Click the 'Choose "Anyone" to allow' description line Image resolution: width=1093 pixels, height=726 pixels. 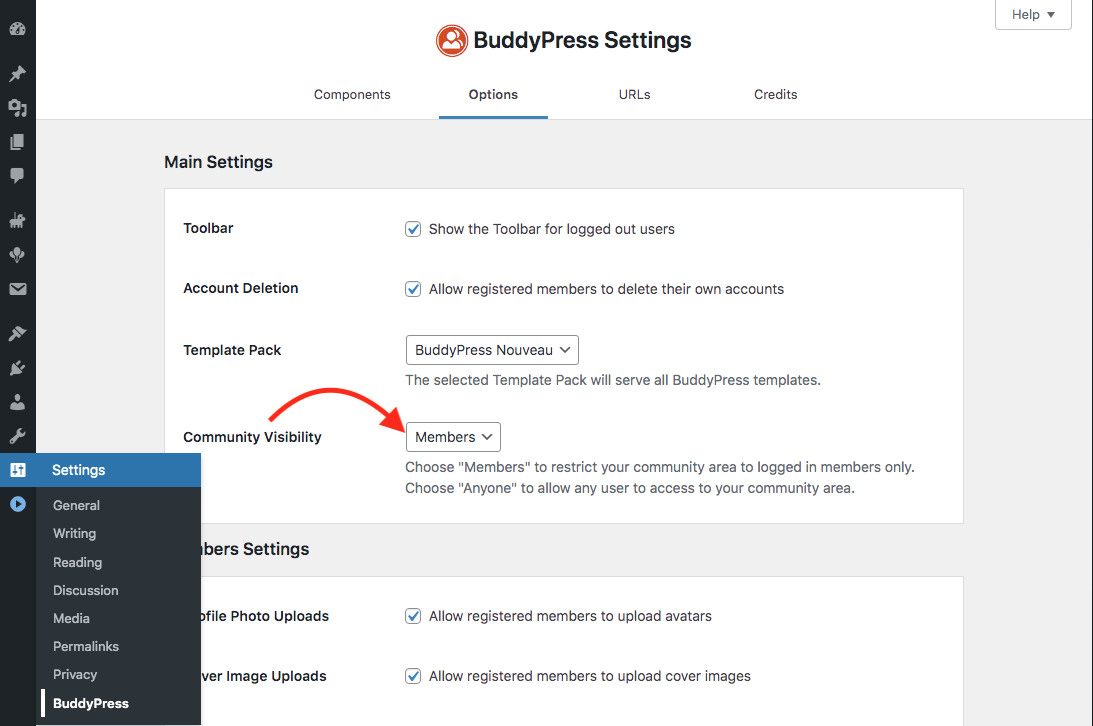click(x=629, y=488)
